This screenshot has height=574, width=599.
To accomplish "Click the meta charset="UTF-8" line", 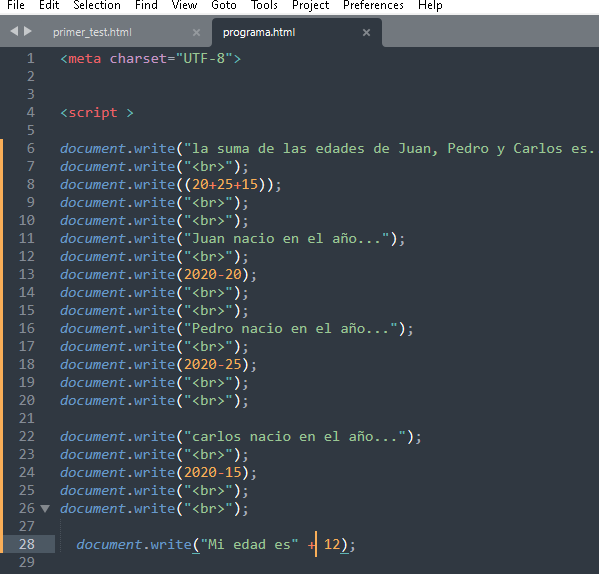I will pyautogui.click(x=151, y=58).
